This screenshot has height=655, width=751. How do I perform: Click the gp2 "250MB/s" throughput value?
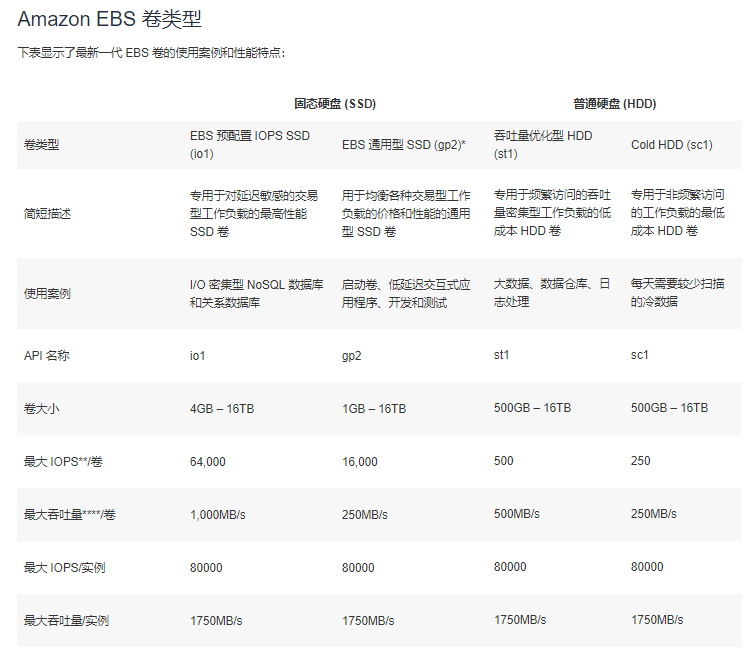pyautogui.click(x=364, y=515)
